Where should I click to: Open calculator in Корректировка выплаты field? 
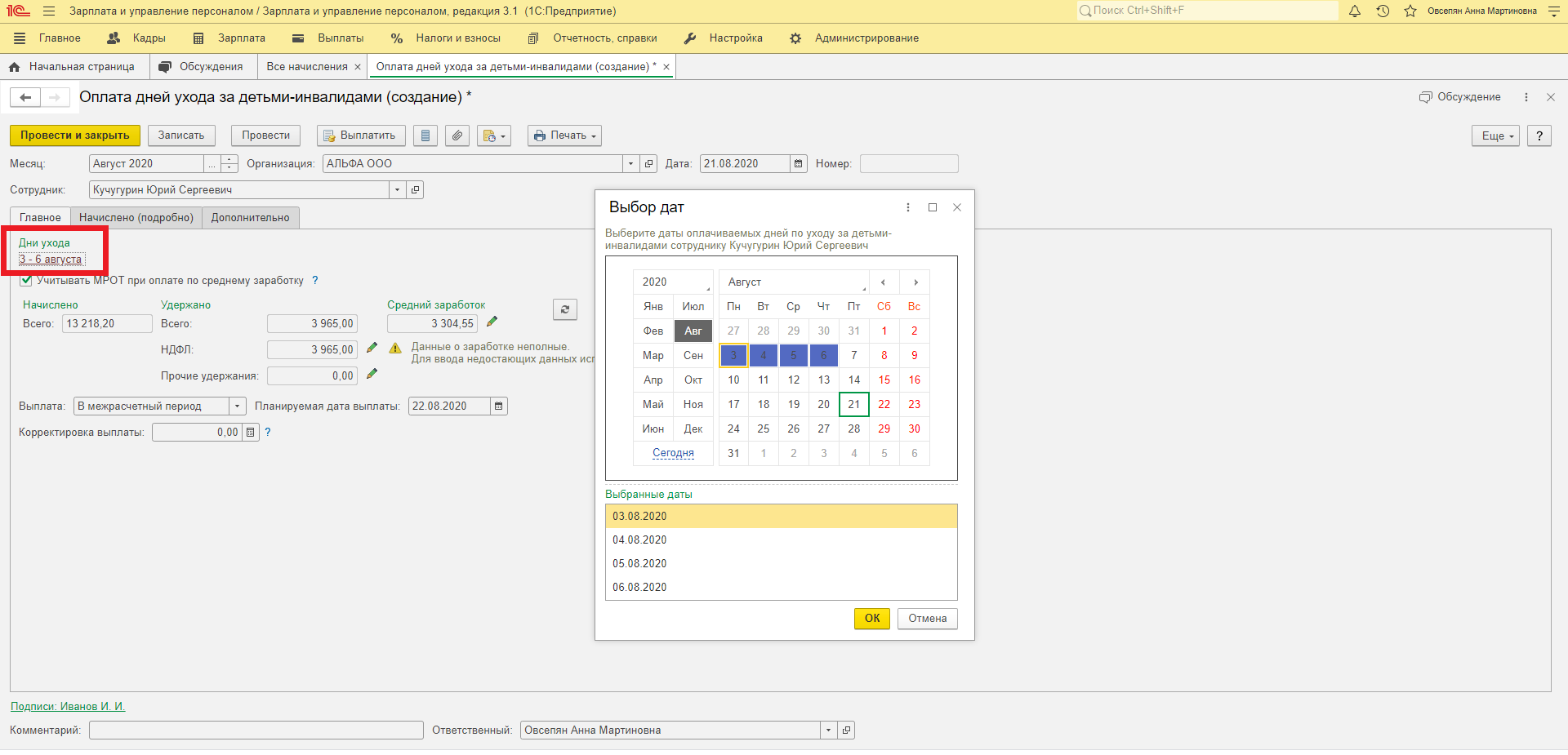[251, 433]
